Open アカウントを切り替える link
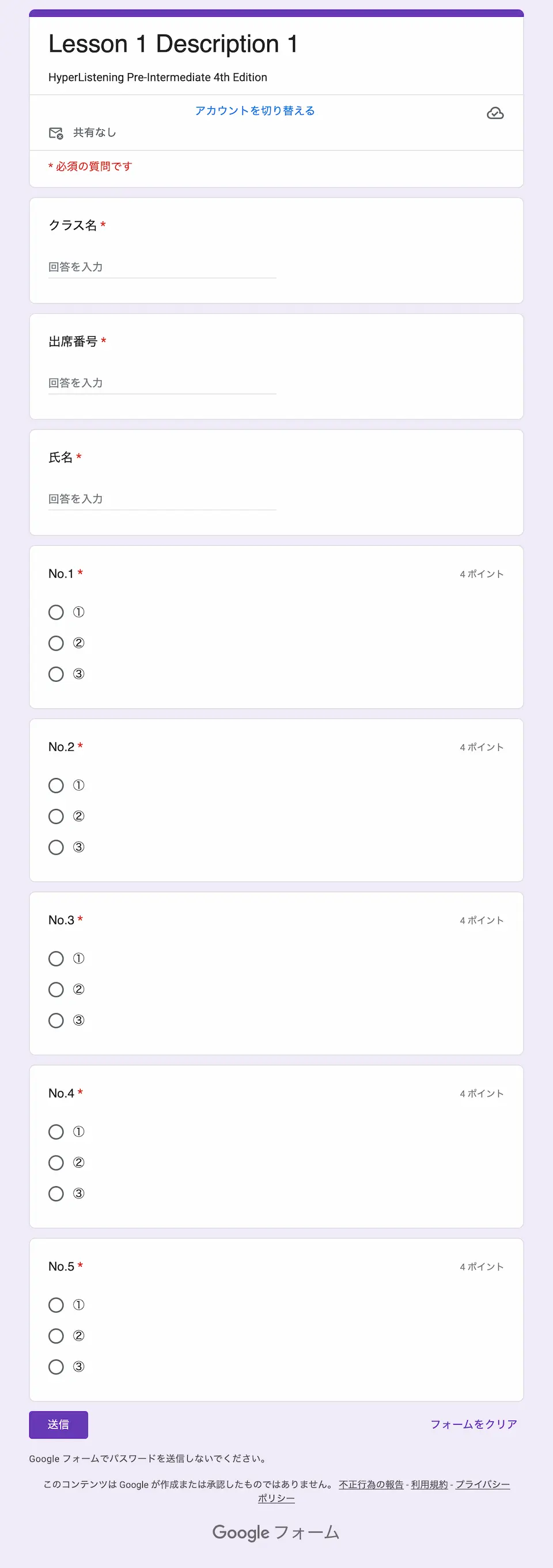 [x=255, y=111]
